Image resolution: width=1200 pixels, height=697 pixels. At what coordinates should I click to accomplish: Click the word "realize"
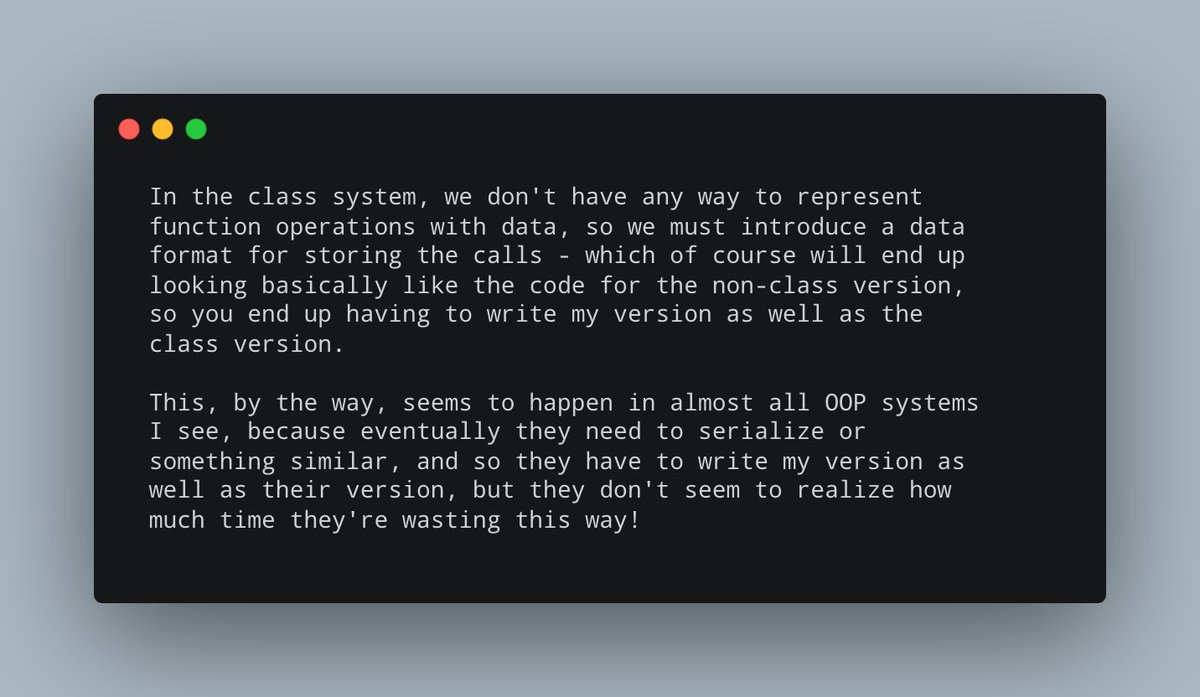(x=847, y=491)
